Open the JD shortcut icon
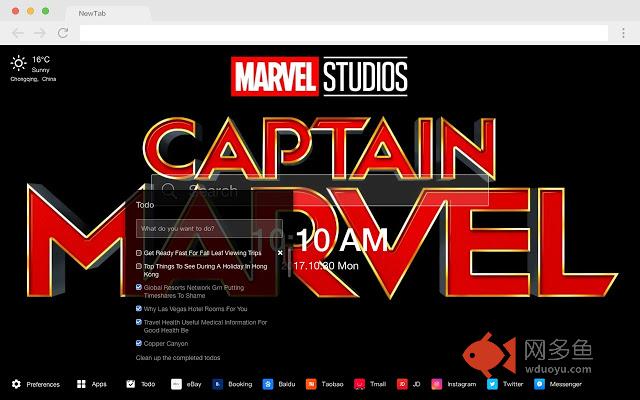640x400 pixels. coord(402,384)
